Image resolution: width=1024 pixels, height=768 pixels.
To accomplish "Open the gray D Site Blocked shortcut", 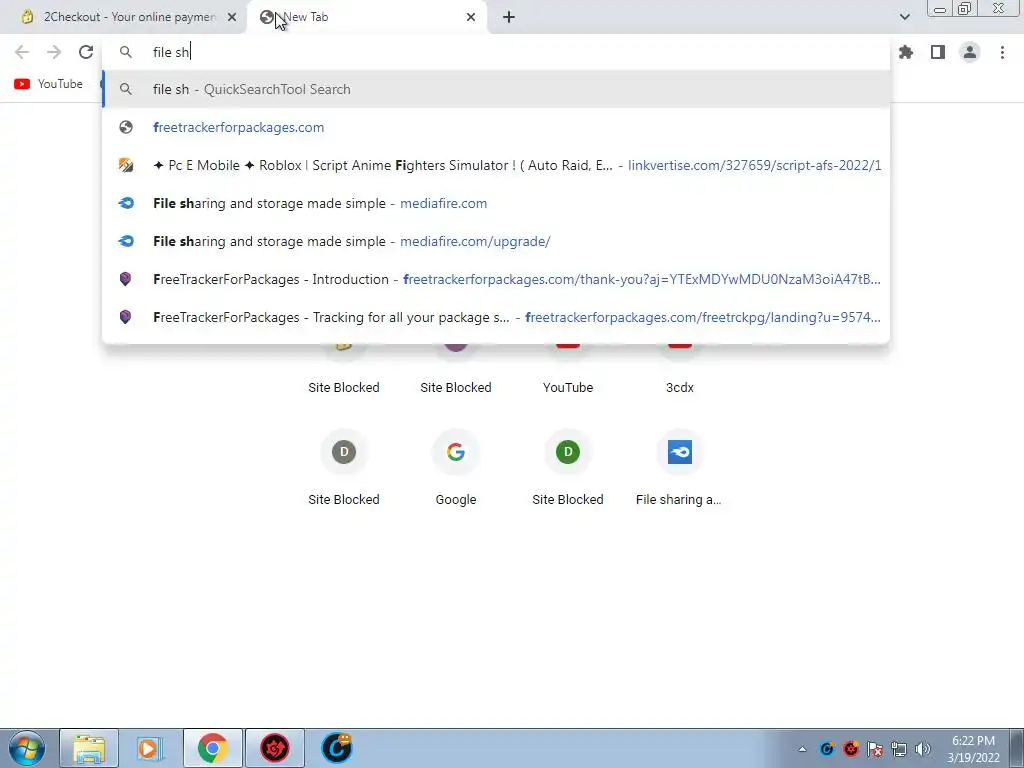I will click(x=344, y=467).
